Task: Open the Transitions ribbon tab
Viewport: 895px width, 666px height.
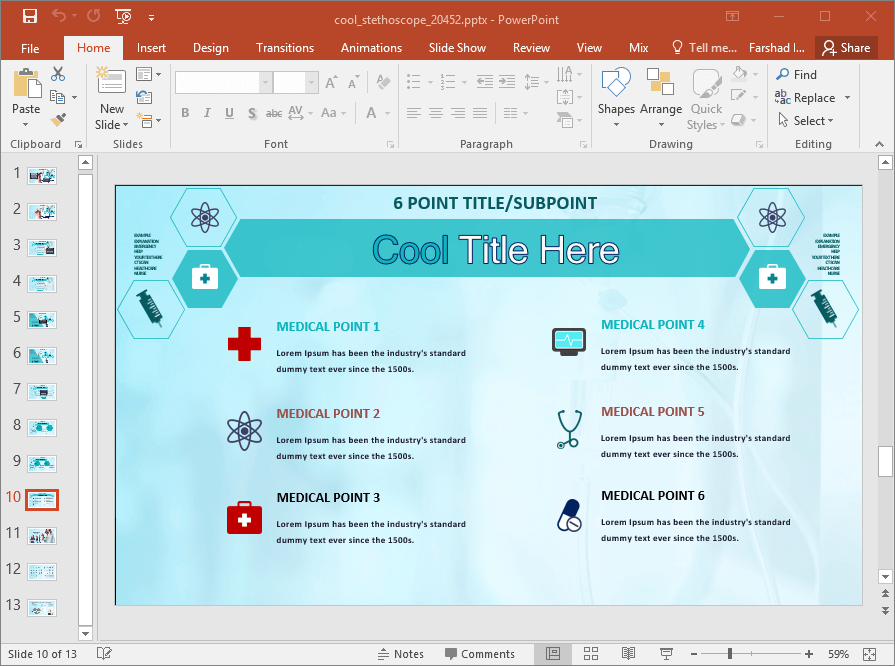Action: click(284, 48)
